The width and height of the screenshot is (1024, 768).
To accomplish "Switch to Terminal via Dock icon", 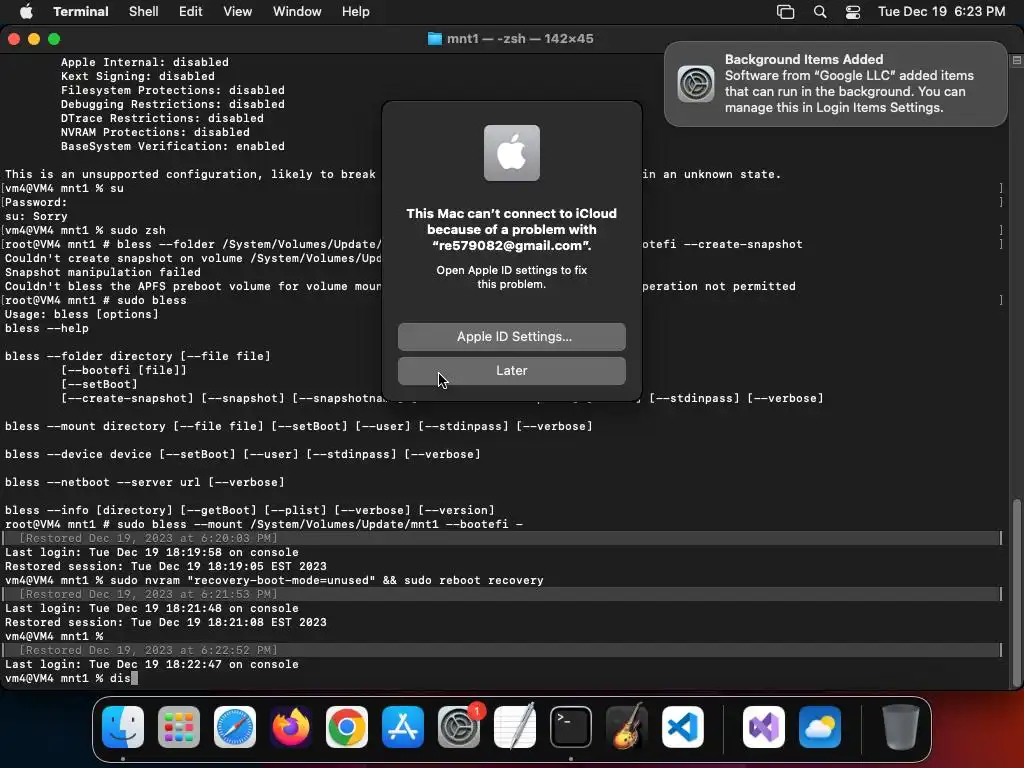I will 571,727.
